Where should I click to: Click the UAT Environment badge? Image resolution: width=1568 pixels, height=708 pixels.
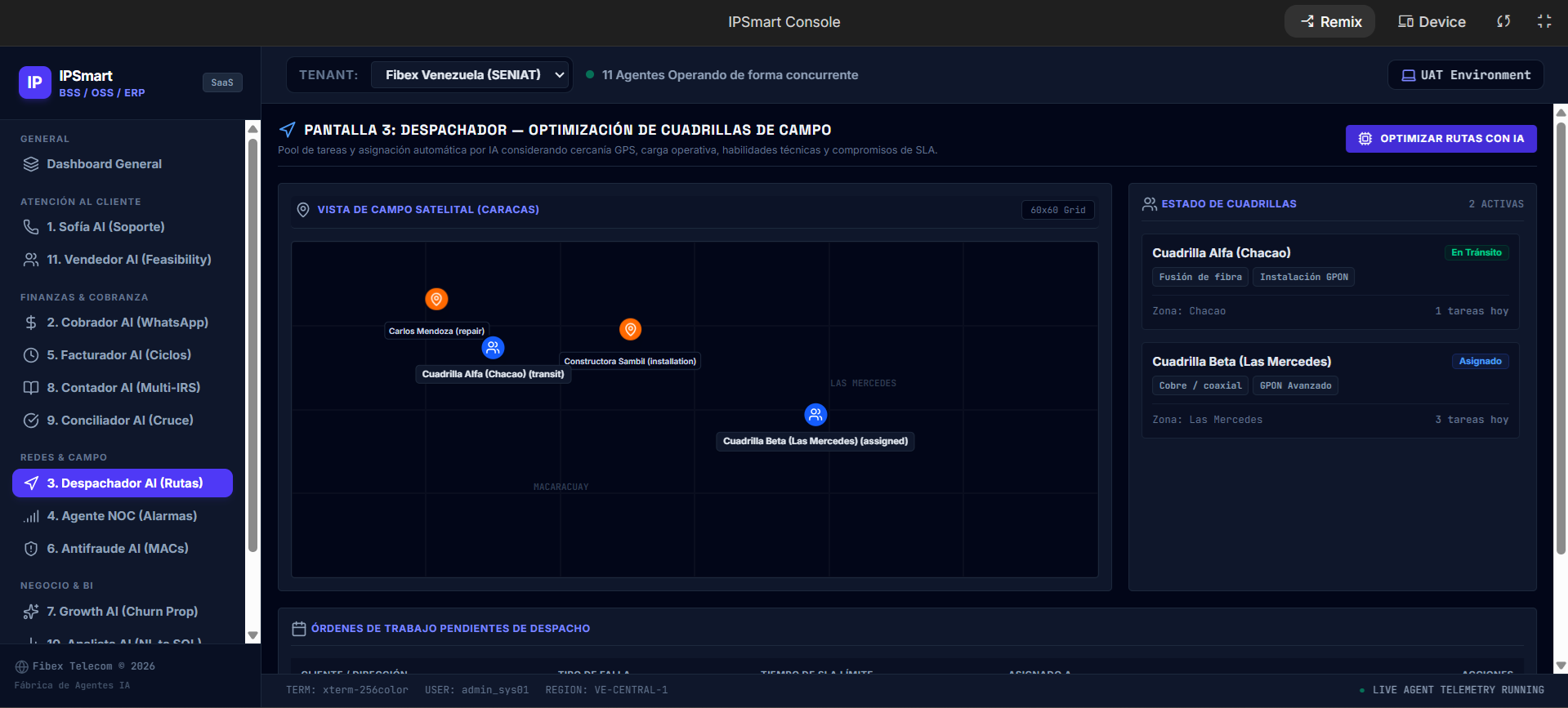coord(1466,75)
